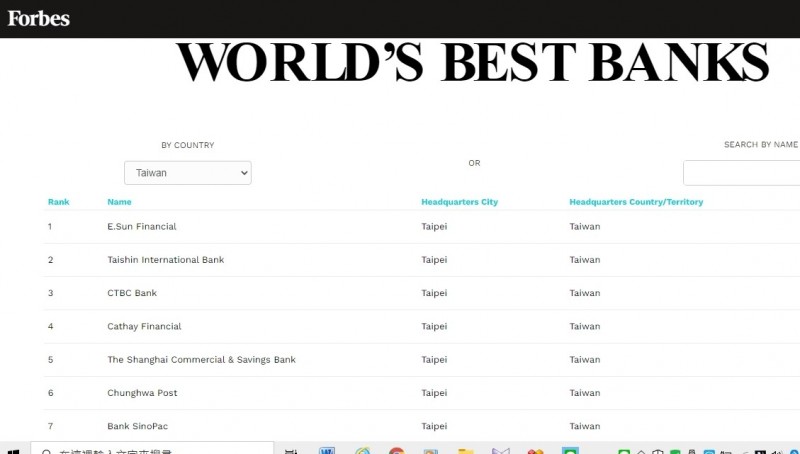Viewport: 800px width, 454px height.
Task: Open Microsoft Word from the taskbar
Action: (327, 450)
